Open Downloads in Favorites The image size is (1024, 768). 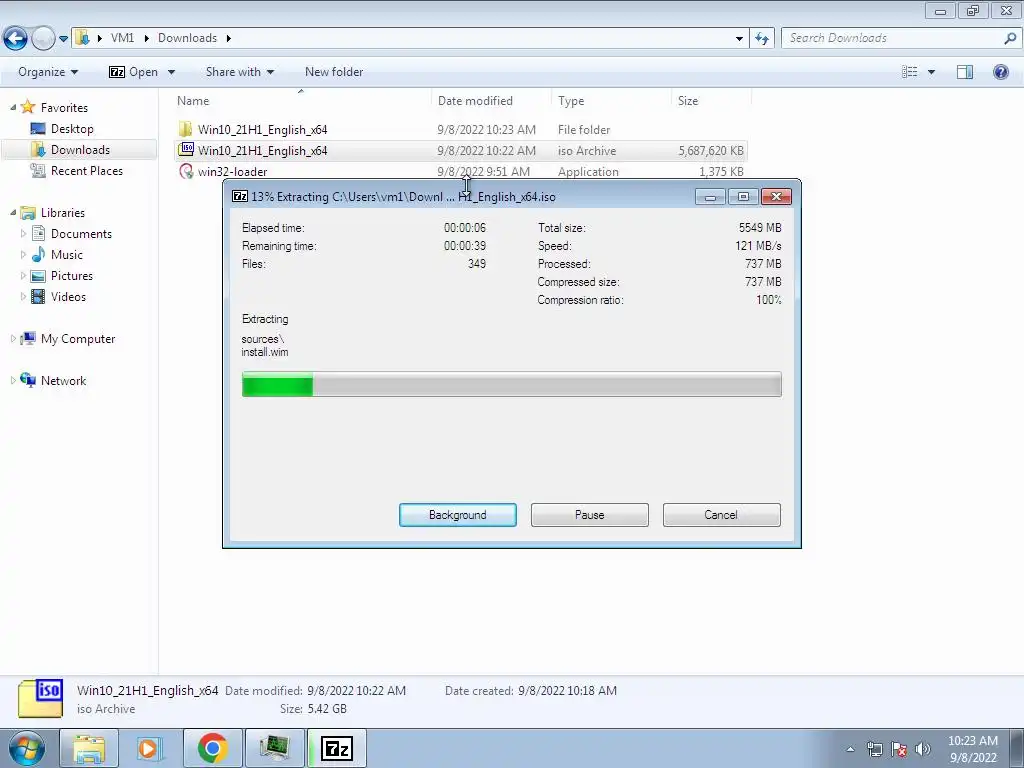pos(80,150)
